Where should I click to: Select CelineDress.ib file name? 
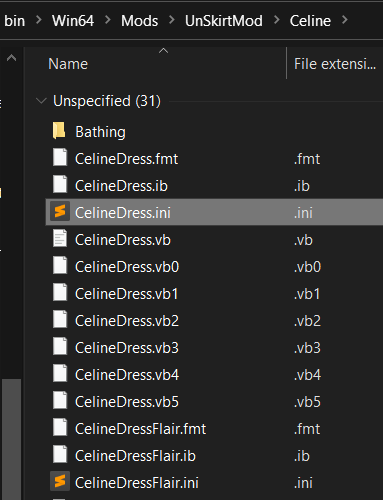coord(121,186)
